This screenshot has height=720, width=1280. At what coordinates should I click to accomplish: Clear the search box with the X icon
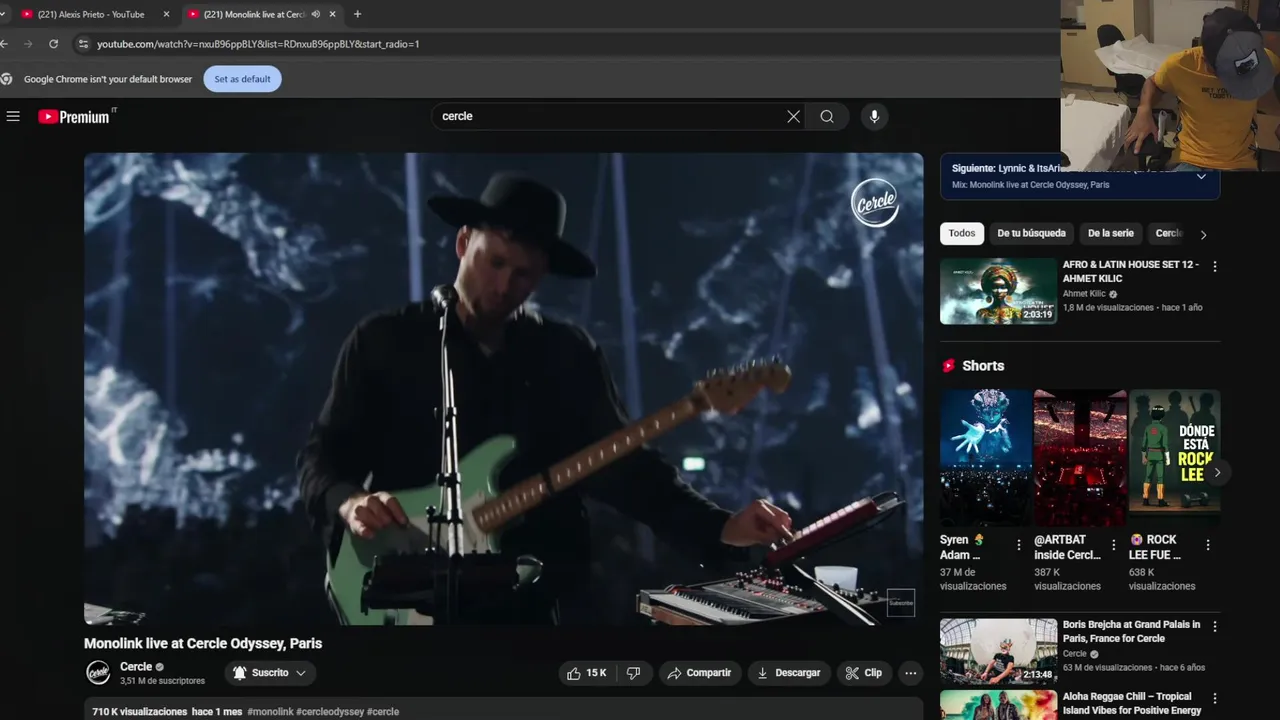coord(793,116)
